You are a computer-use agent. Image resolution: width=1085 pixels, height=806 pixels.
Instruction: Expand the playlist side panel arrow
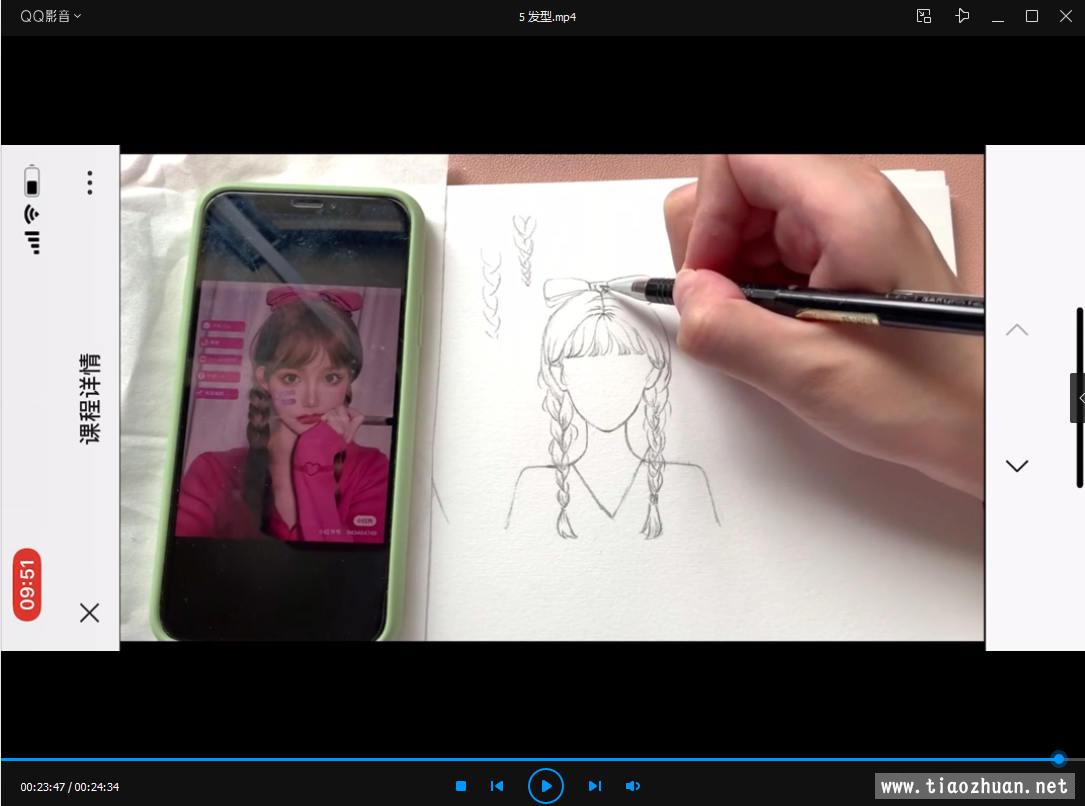(x=1079, y=398)
